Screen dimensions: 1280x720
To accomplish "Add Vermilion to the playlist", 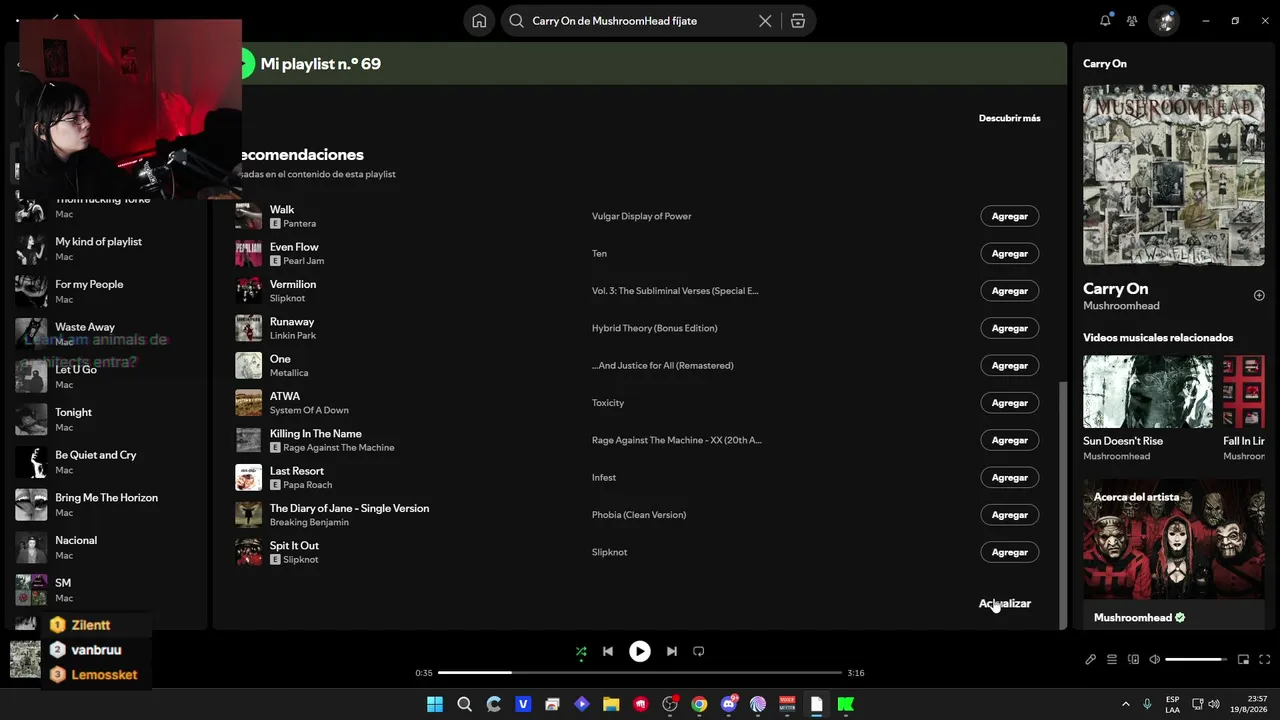I will click(x=1009, y=291).
